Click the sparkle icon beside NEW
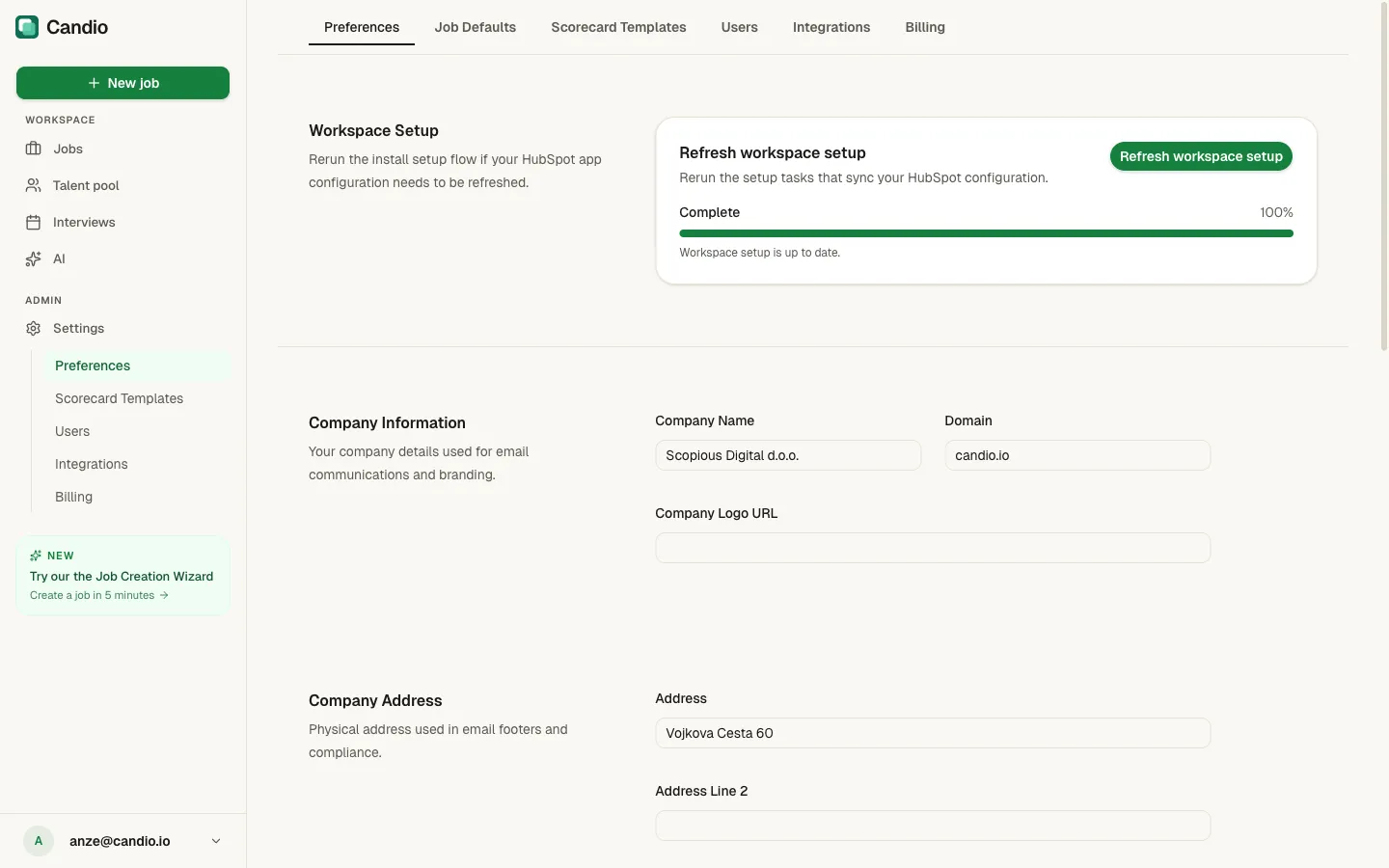Screen dimensions: 1389x868 coord(36,556)
